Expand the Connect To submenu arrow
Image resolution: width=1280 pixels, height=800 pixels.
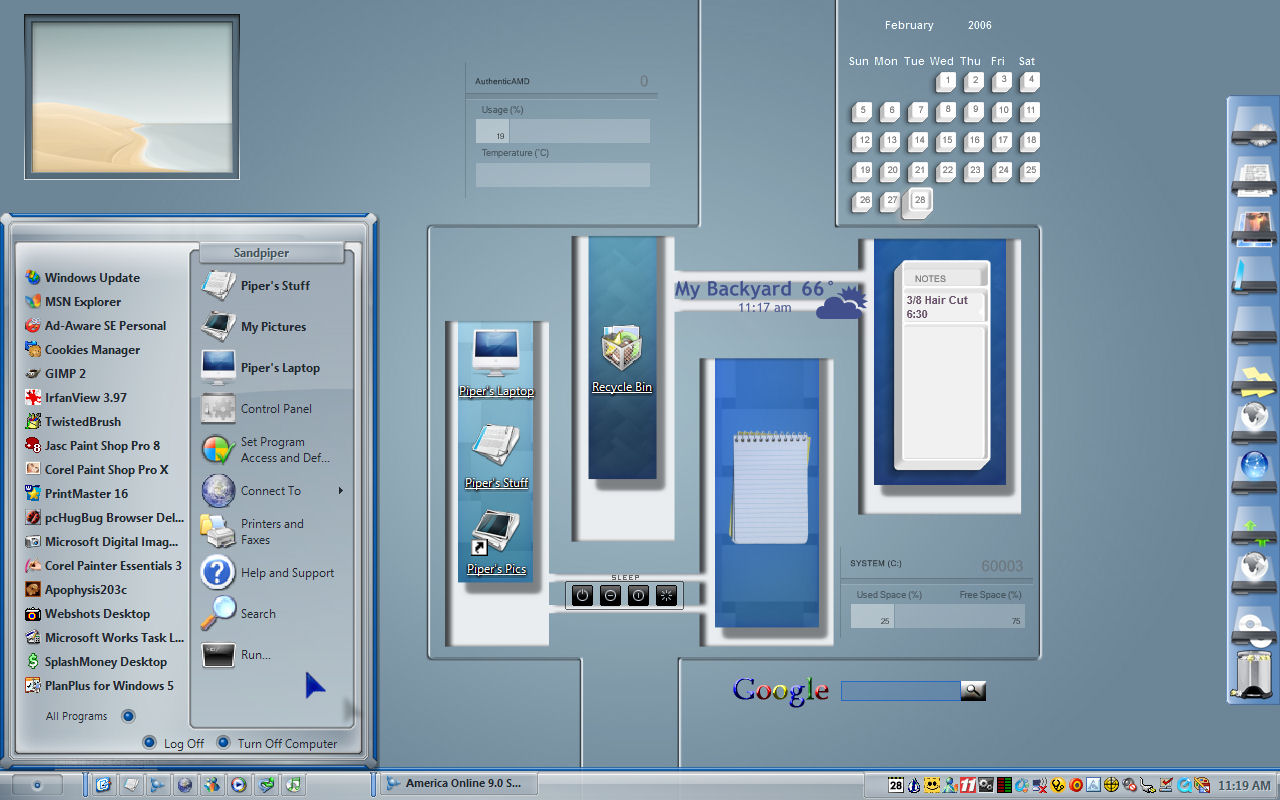(341, 491)
